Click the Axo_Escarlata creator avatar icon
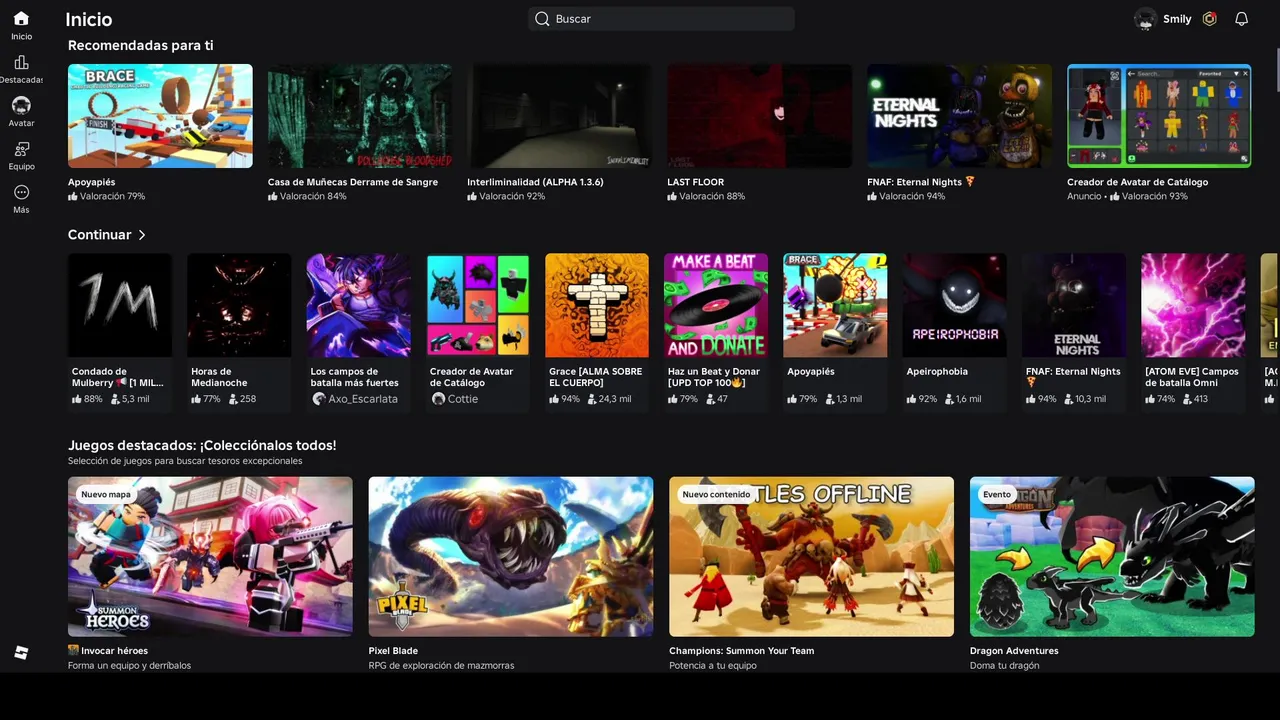The width and height of the screenshot is (1280, 720). point(319,399)
